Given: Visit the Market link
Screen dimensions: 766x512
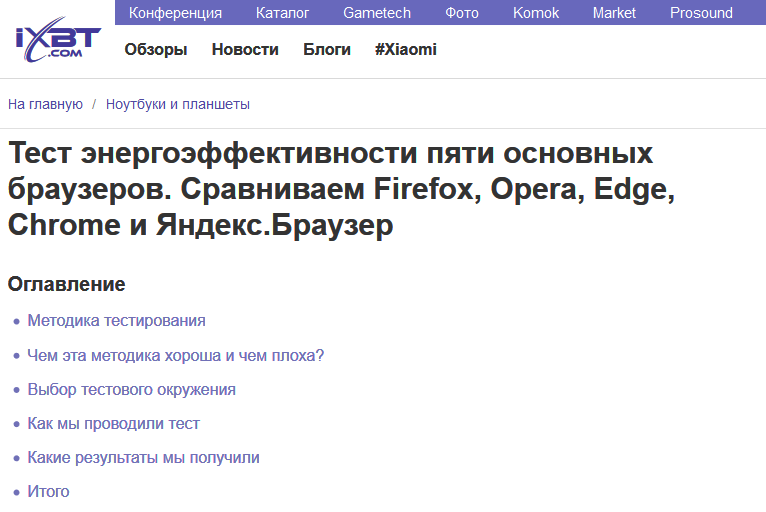Looking at the screenshot, I should 614,13.
